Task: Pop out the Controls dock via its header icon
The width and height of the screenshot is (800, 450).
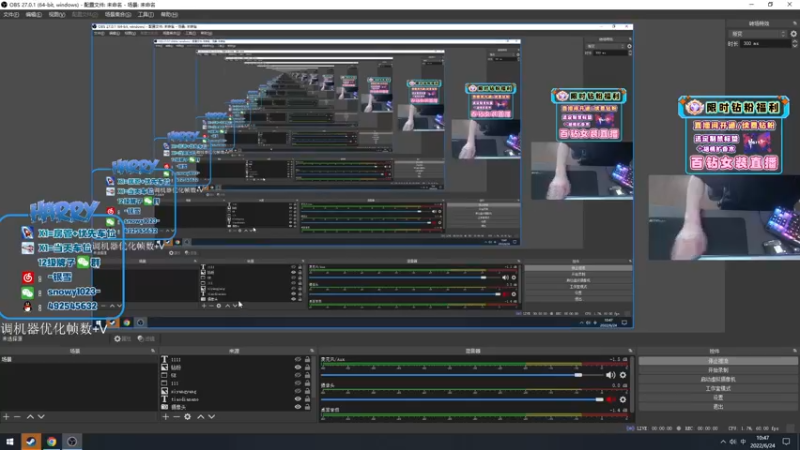Action: coord(795,351)
